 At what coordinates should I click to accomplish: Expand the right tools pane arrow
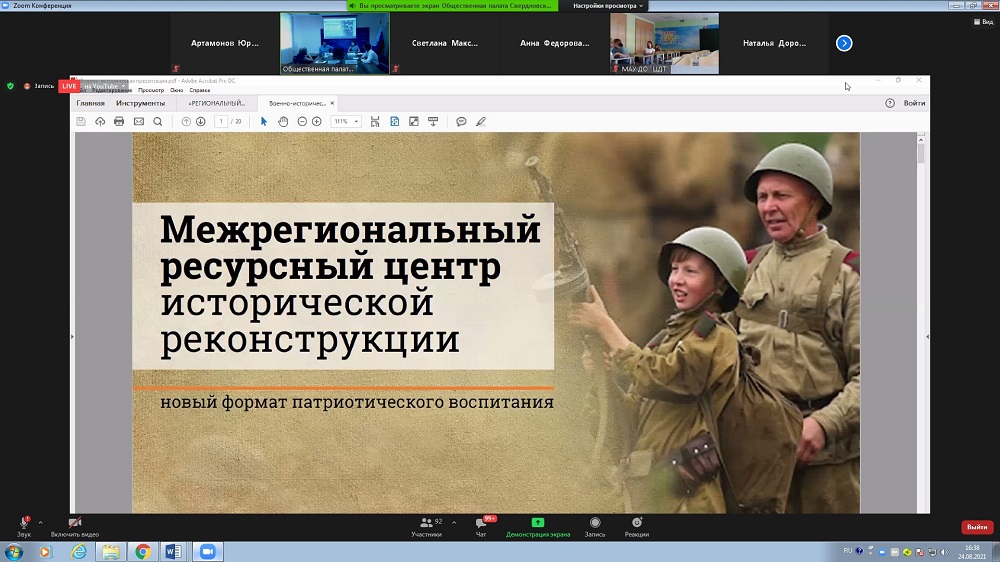coord(927,337)
